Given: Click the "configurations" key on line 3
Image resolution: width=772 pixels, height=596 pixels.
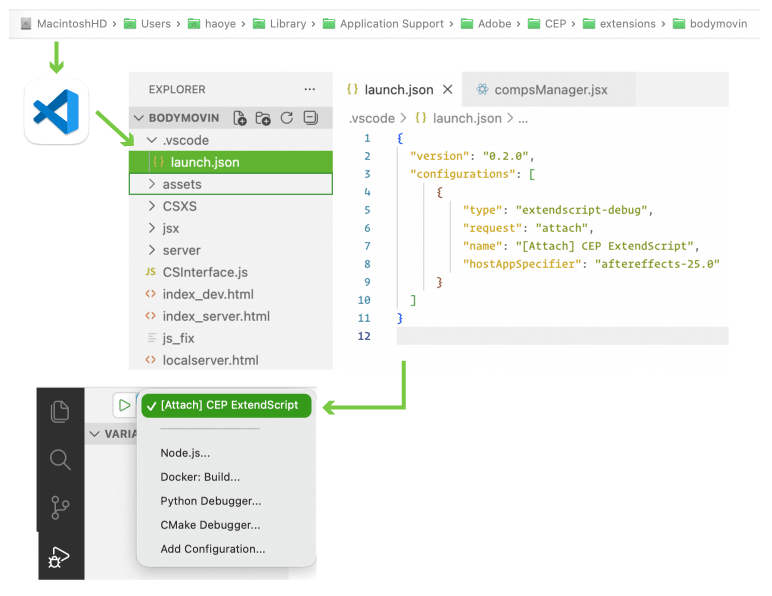Looking at the screenshot, I should click(462, 174).
